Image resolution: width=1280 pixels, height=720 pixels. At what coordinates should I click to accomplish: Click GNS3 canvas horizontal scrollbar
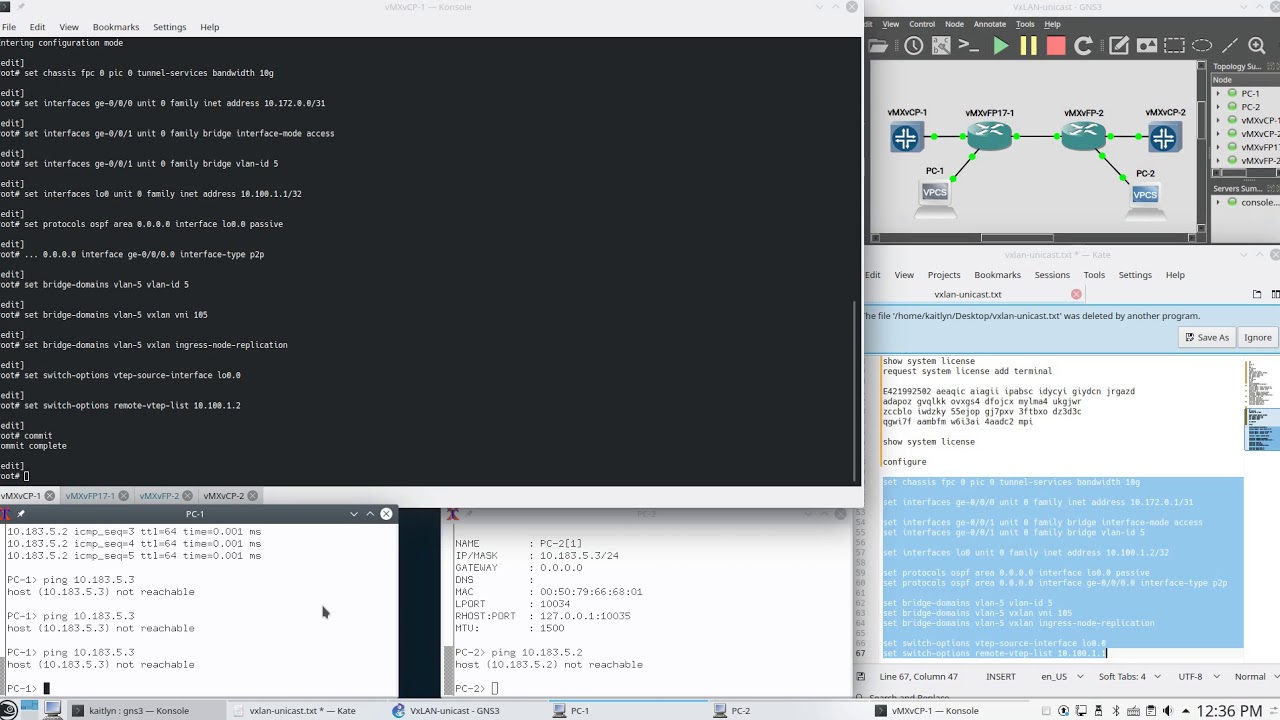pos(1017,238)
